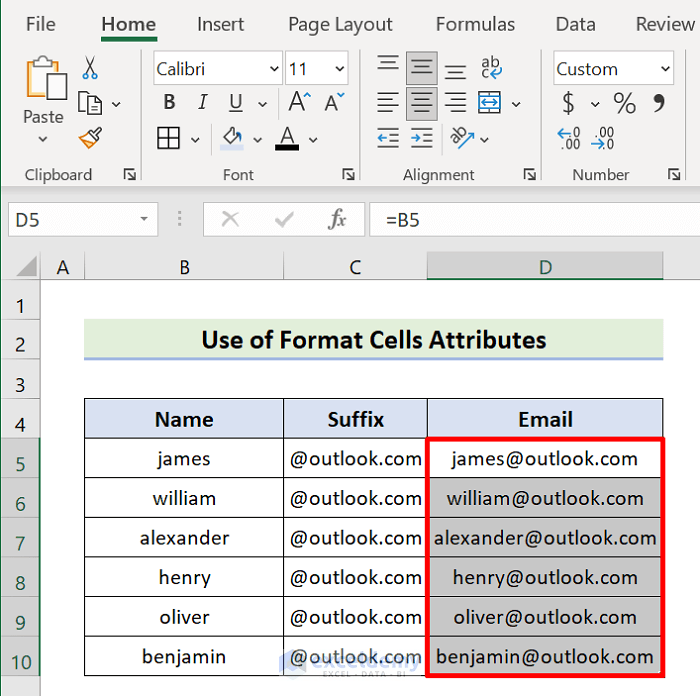
Task: Click the Select All corner triangle
Action: click(x=27, y=267)
